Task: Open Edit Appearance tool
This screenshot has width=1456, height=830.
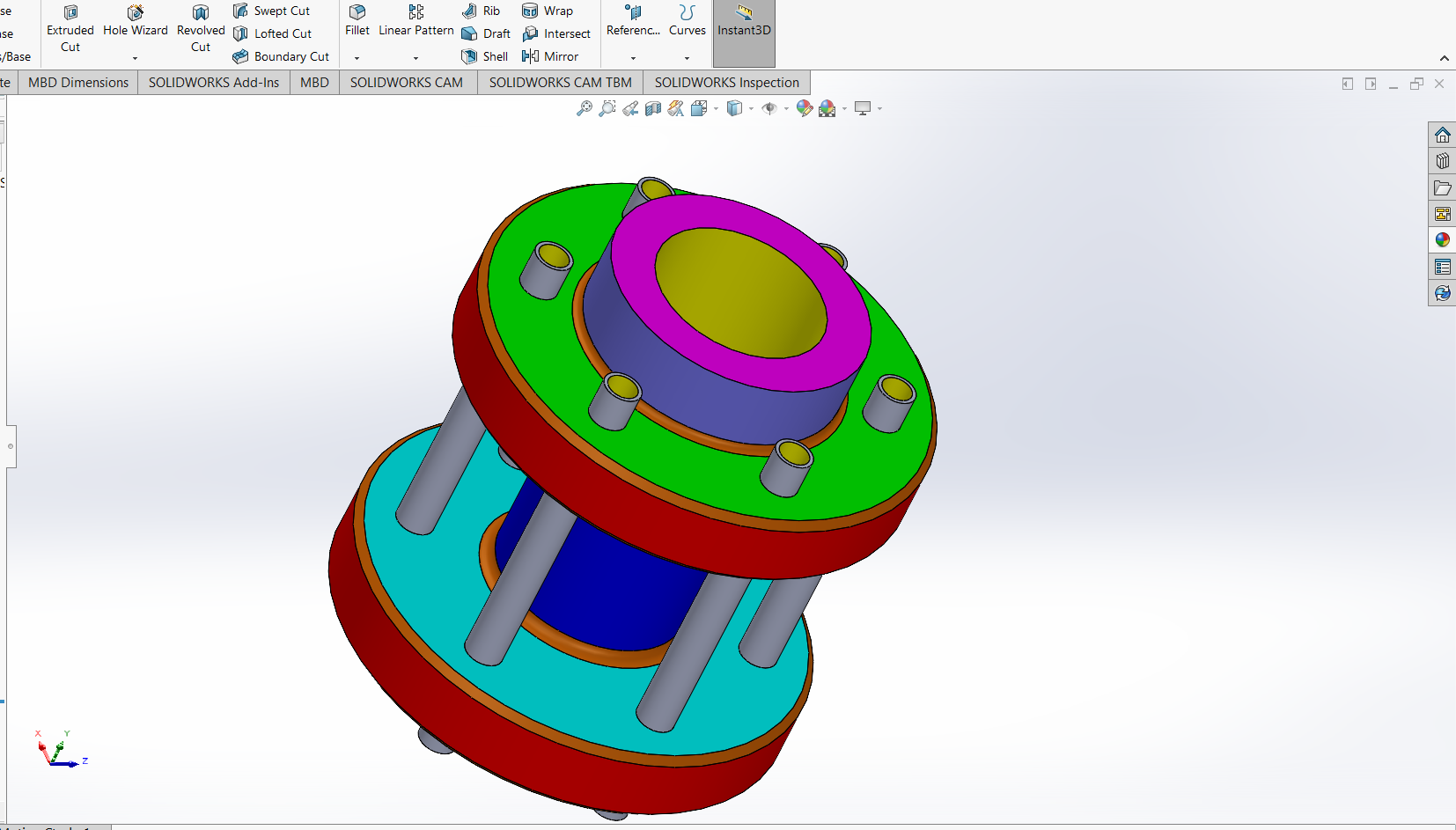Action: click(x=805, y=108)
